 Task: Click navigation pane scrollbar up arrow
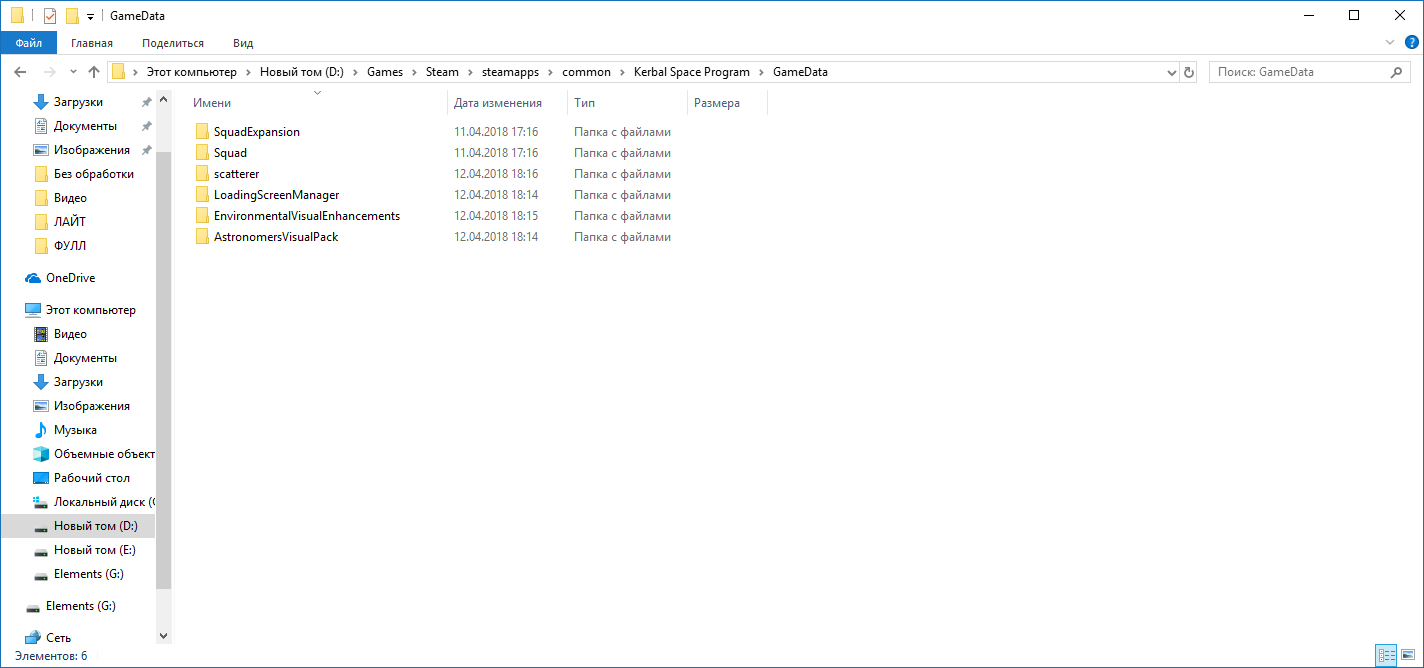click(x=164, y=99)
